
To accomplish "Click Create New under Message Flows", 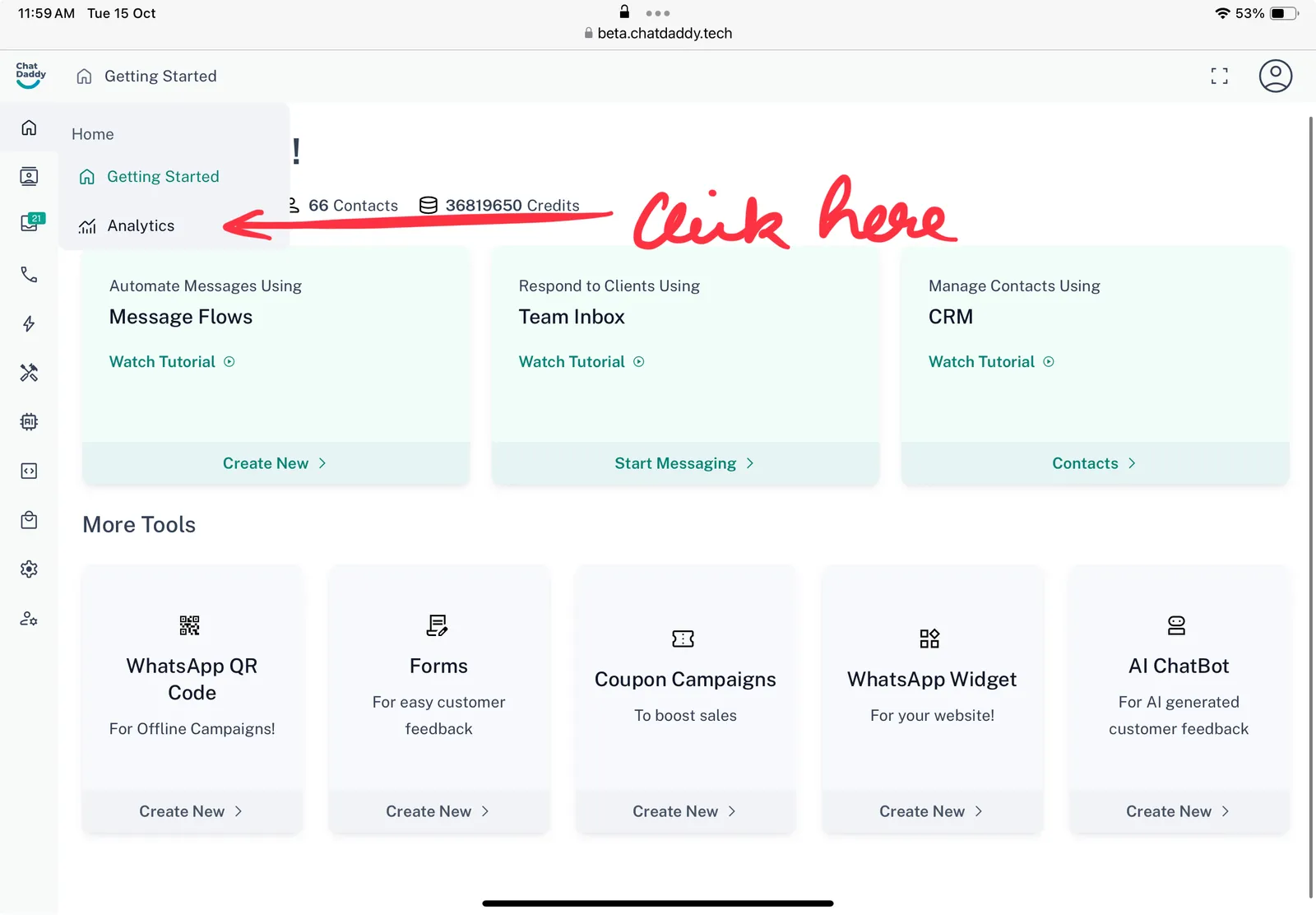I will [x=275, y=463].
